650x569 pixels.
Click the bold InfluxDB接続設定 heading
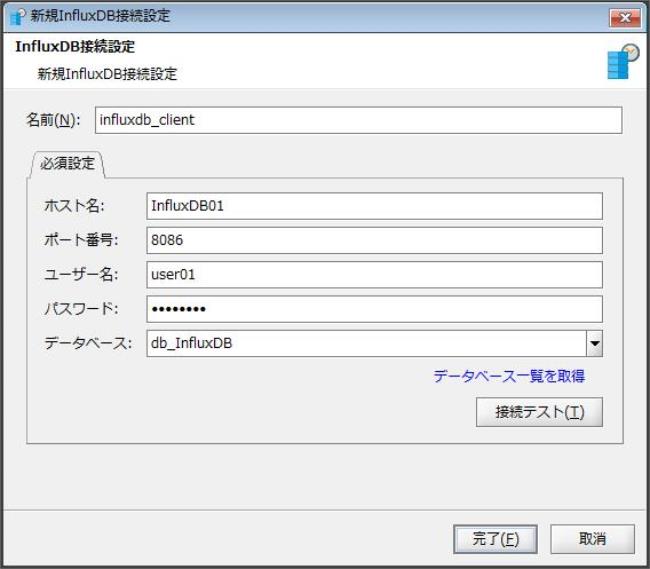75,46
